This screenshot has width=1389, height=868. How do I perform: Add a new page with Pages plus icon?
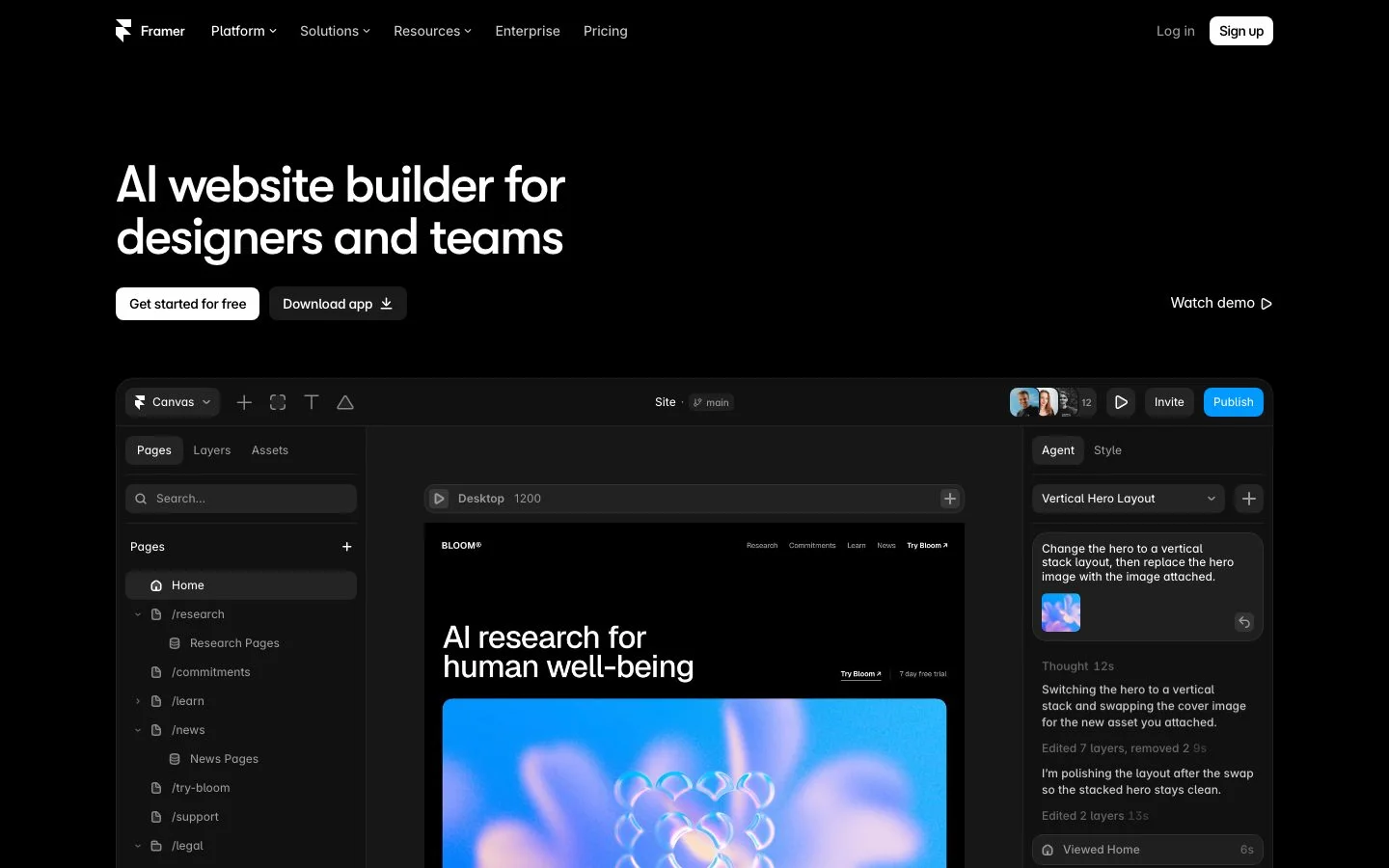point(347,547)
